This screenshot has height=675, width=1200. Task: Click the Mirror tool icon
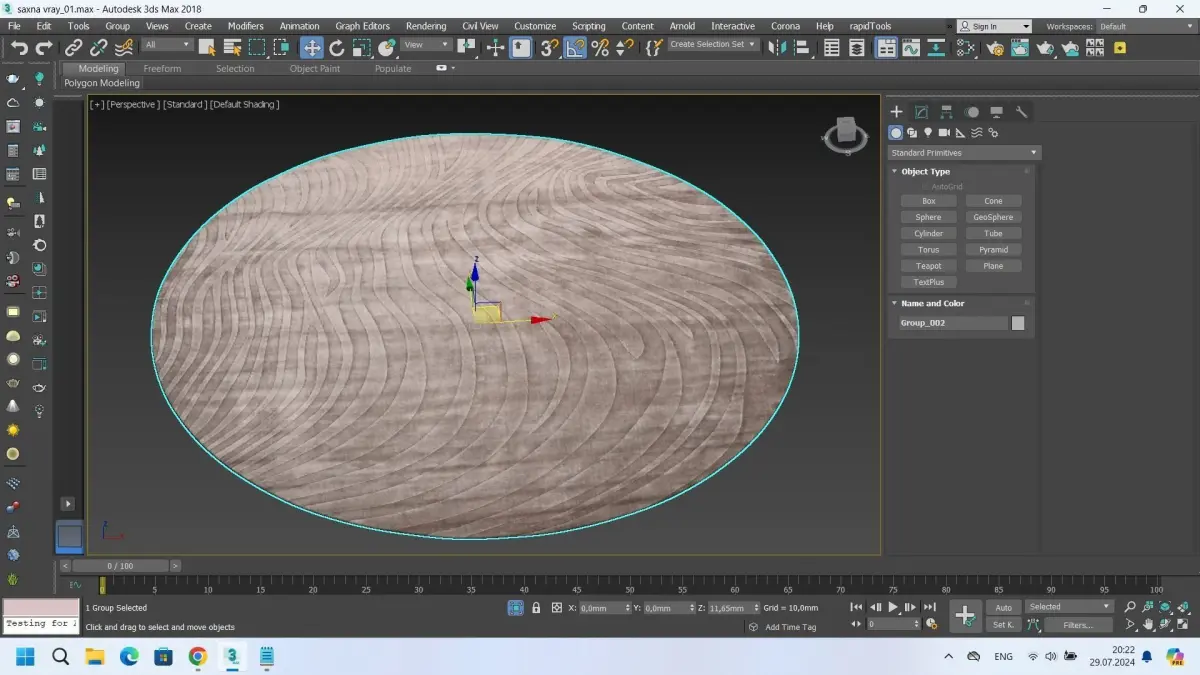tap(776, 47)
